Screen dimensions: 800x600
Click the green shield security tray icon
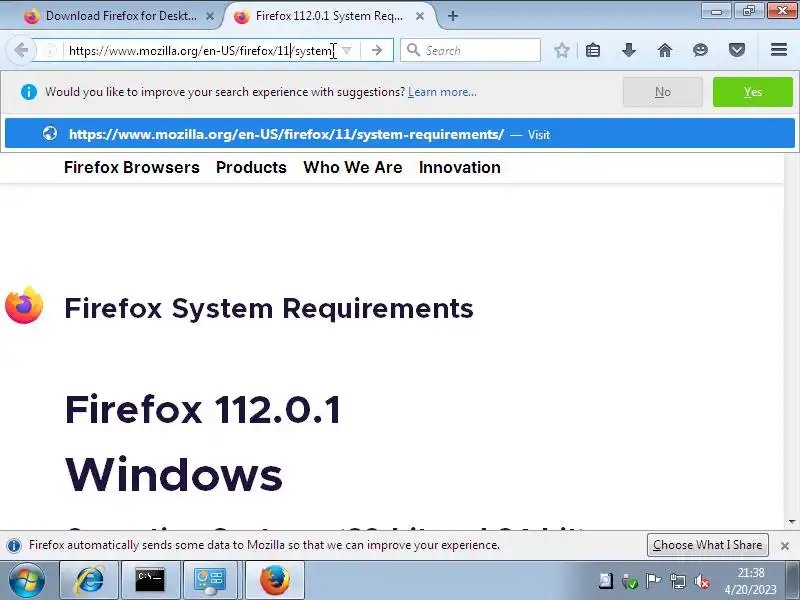pos(630,581)
